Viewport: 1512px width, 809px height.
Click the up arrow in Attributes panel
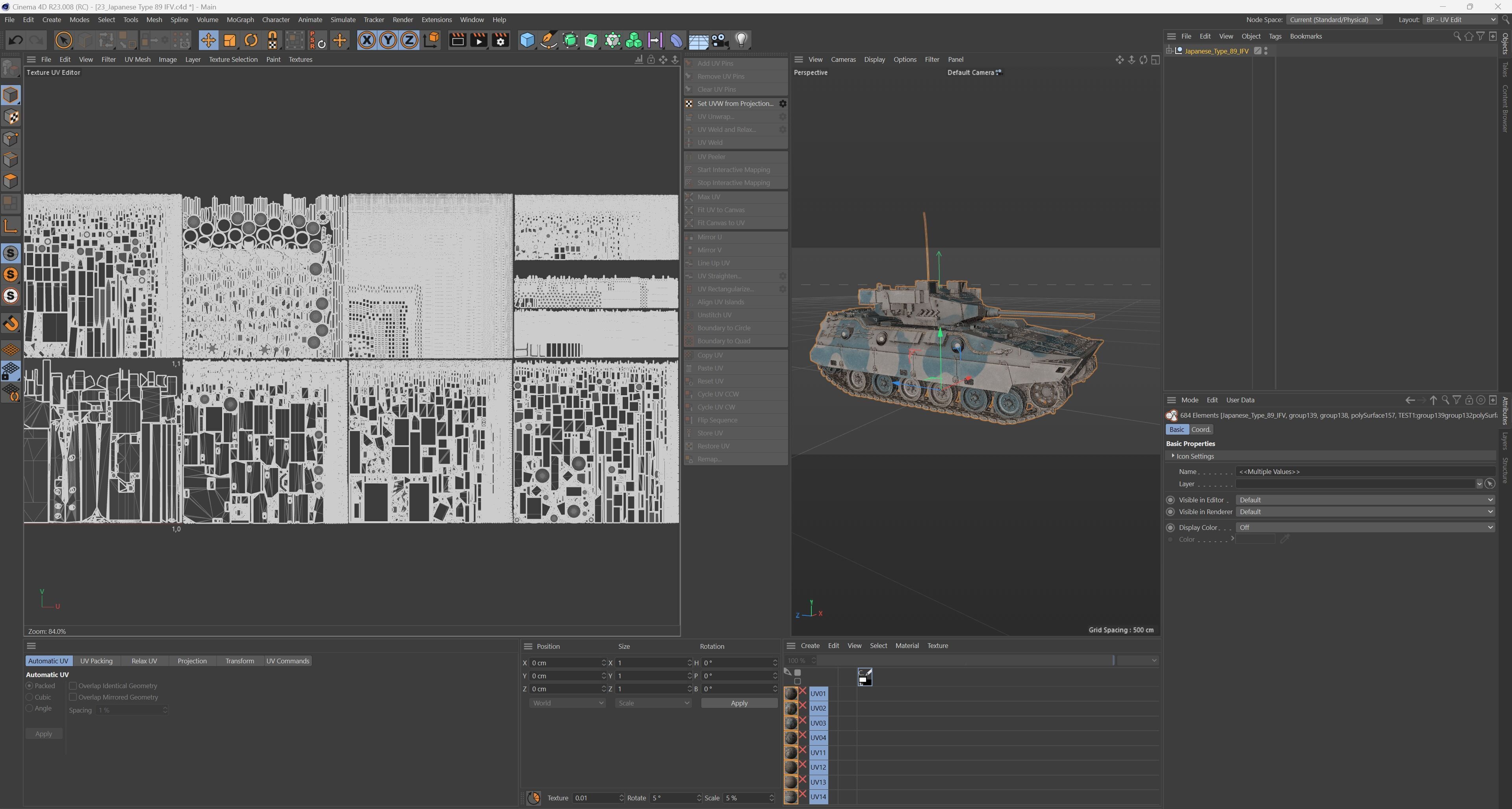(1433, 400)
